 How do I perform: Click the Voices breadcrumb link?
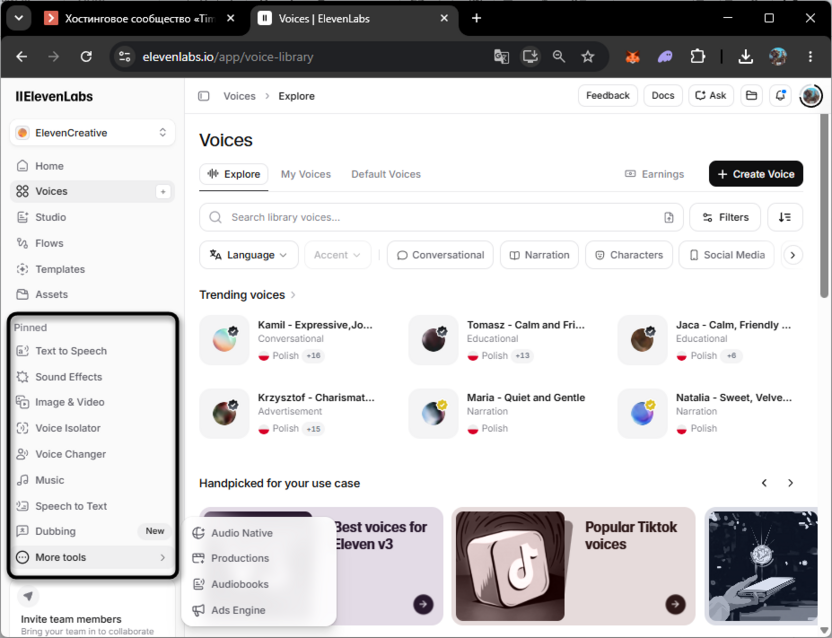pyautogui.click(x=239, y=96)
